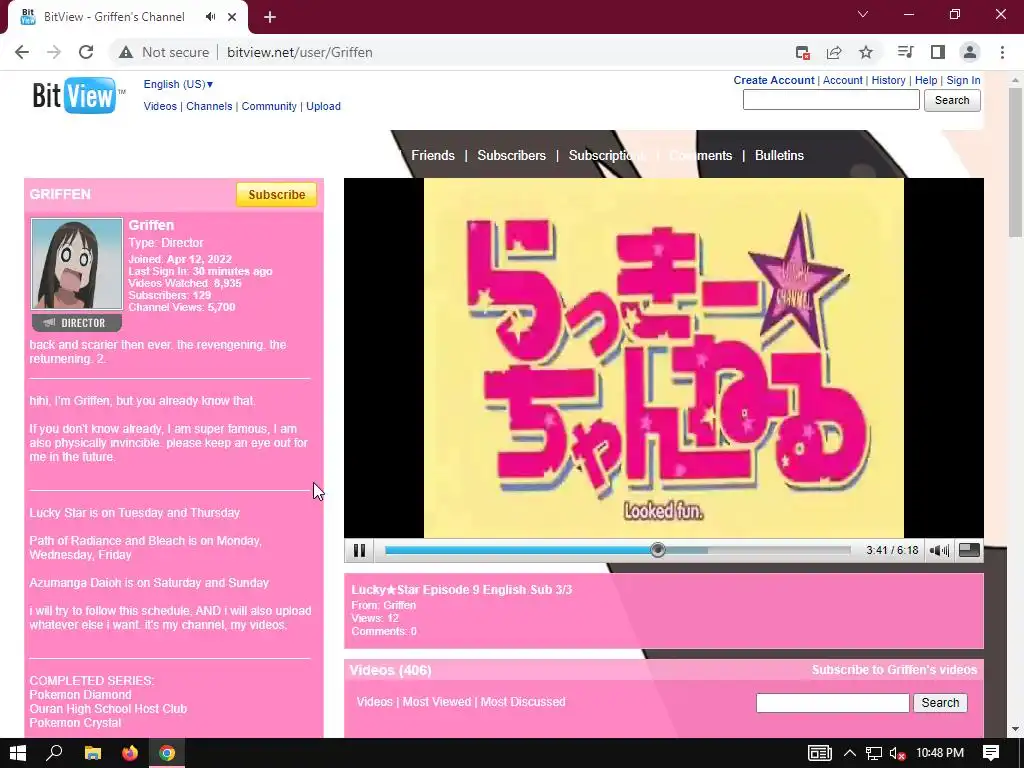
Task: Click the top Search button
Action: [x=952, y=100]
